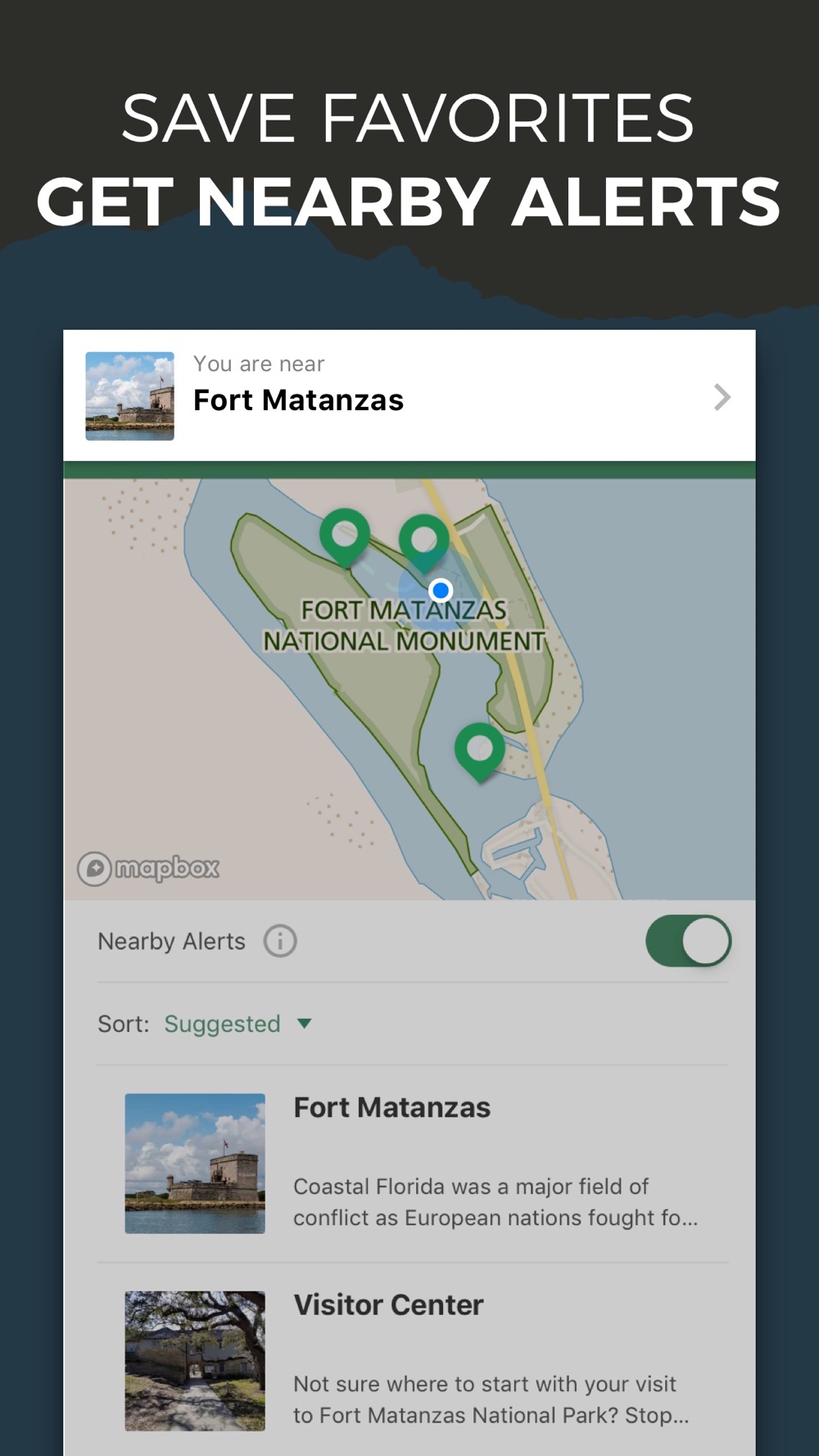Tap the Visitor Center photo thumbnail
Screen dimensions: 819x1456
pyautogui.click(x=195, y=1361)
